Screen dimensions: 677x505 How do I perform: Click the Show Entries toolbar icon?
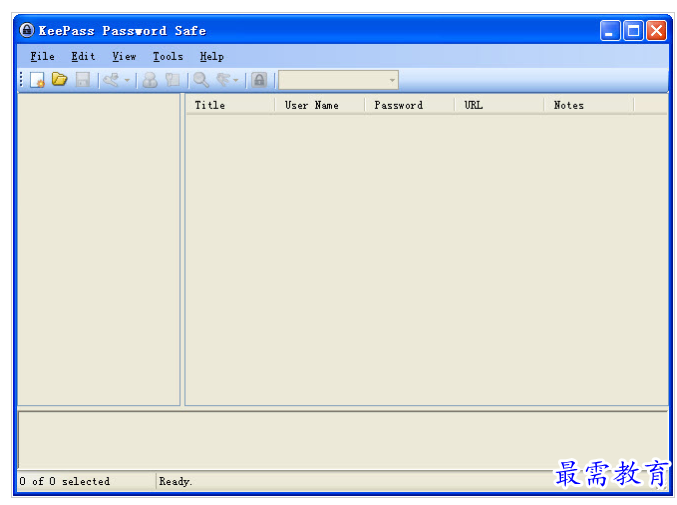(x=223, y=80)
